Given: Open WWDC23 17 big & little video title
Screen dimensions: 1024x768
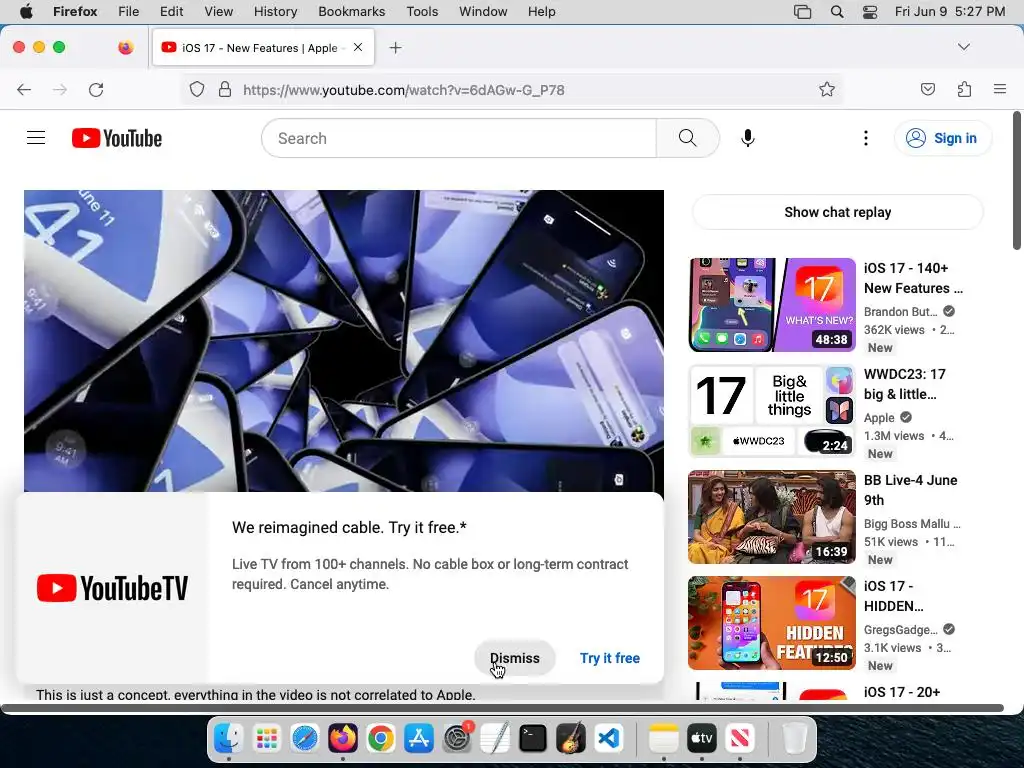Looking at the screenshot, I should (x=904, y=384).
